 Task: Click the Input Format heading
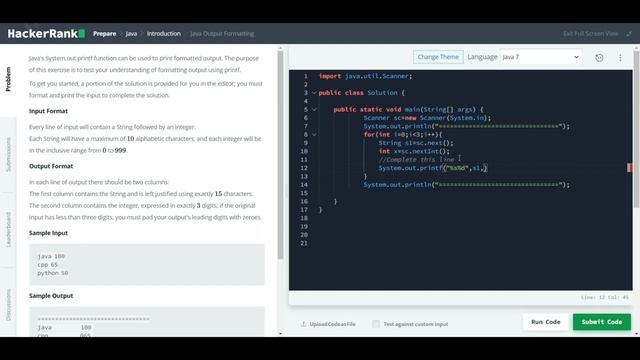point(48,111)
